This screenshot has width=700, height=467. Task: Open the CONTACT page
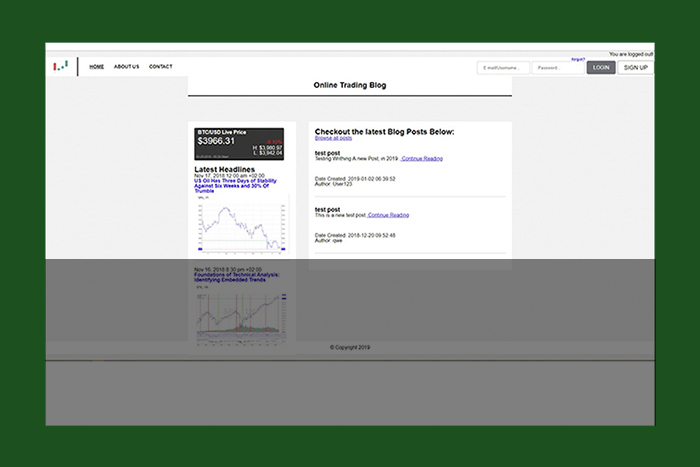coord(161,67)
